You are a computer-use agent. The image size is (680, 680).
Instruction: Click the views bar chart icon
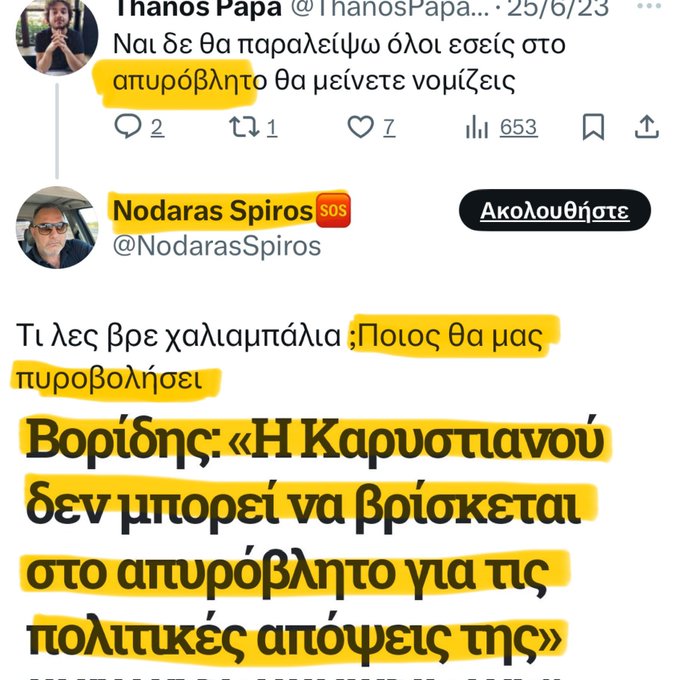(476, 127)
